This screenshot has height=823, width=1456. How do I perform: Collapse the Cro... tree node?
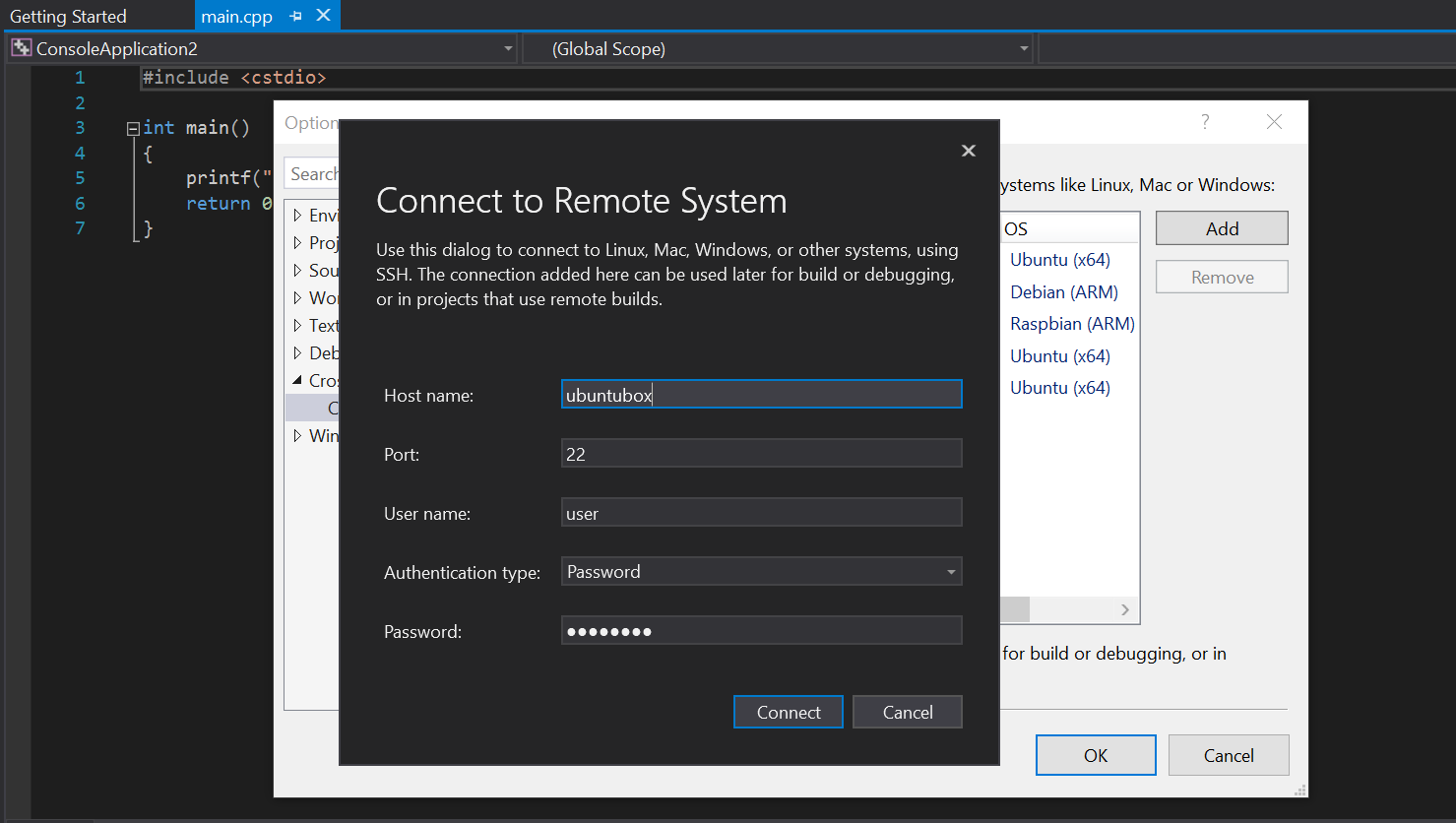click(297, 380)
